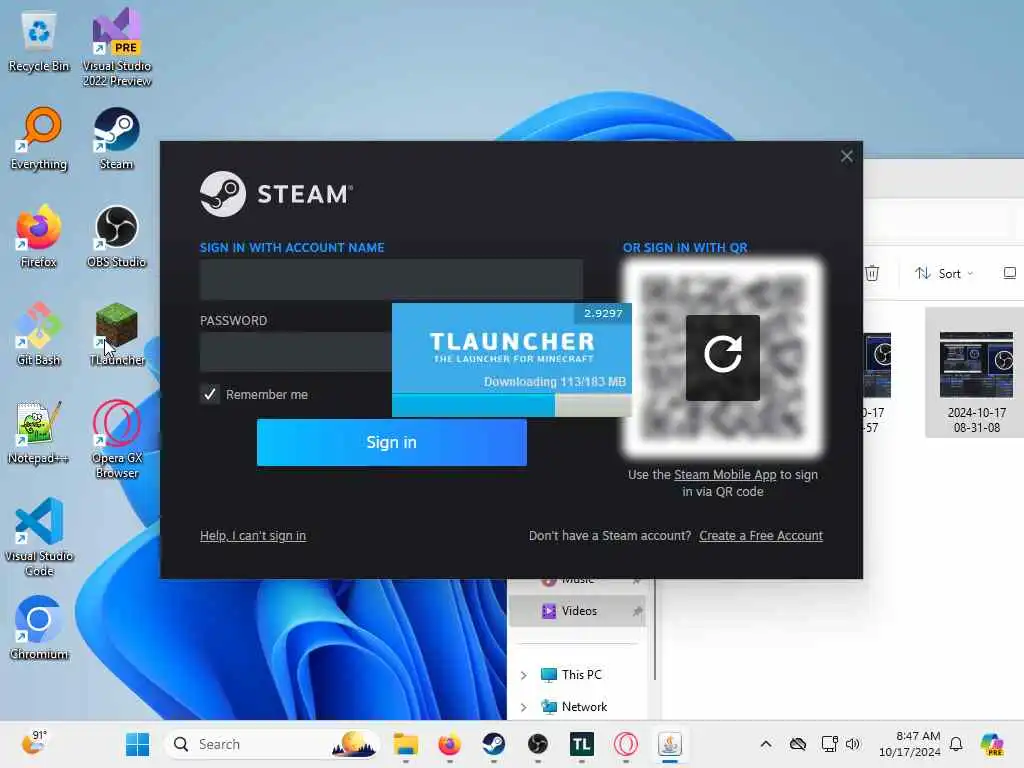Select Videos in File Explorer sidebar
The width and height of the screenshot is (1024, 768).
point(577,611)
